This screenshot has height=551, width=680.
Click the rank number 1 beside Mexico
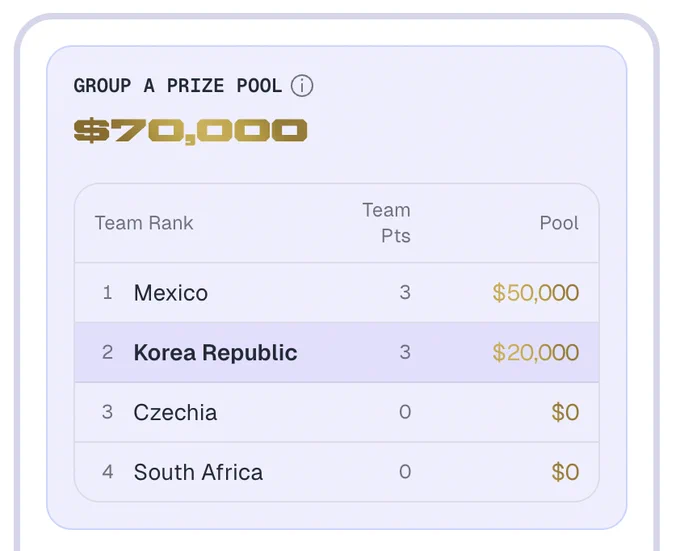coord(108,293)
